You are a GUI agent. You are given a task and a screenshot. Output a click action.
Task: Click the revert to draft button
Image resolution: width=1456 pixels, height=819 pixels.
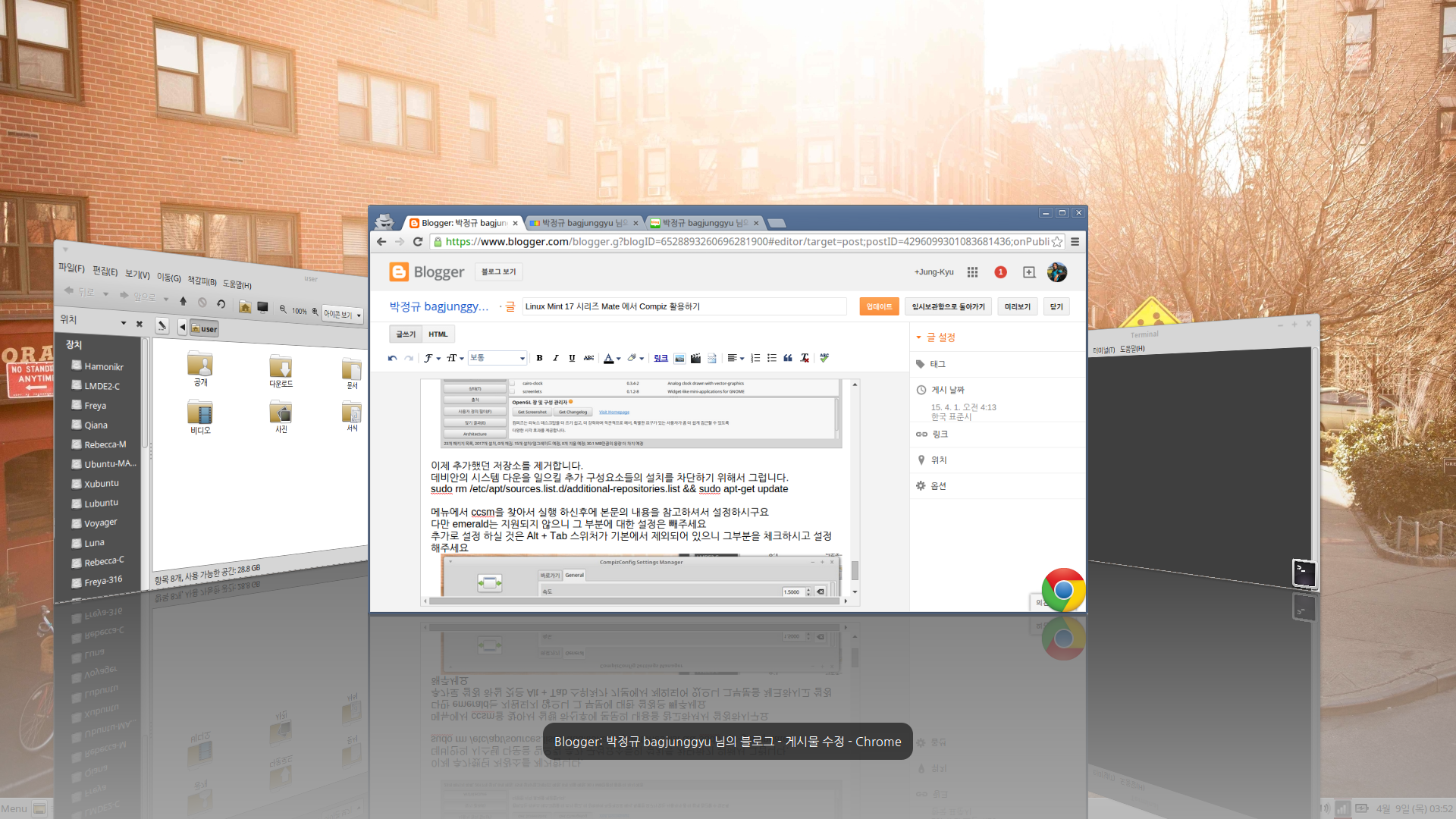coord(948,306)
